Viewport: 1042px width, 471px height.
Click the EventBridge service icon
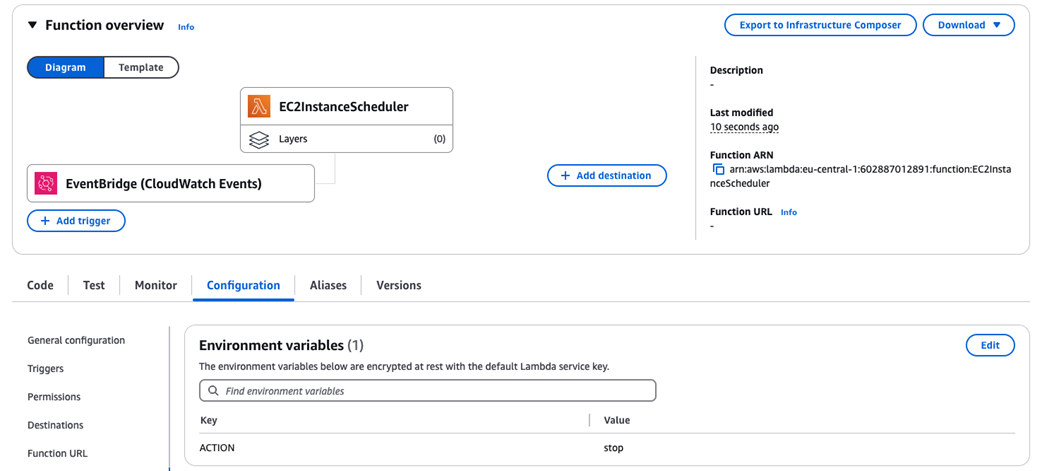click(x=46, y=184)
